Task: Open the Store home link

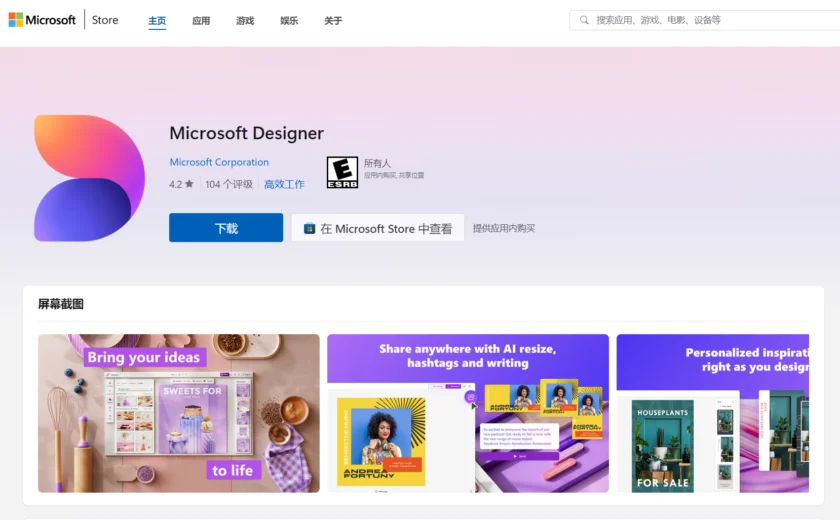Action: click(x=105, y=20)
